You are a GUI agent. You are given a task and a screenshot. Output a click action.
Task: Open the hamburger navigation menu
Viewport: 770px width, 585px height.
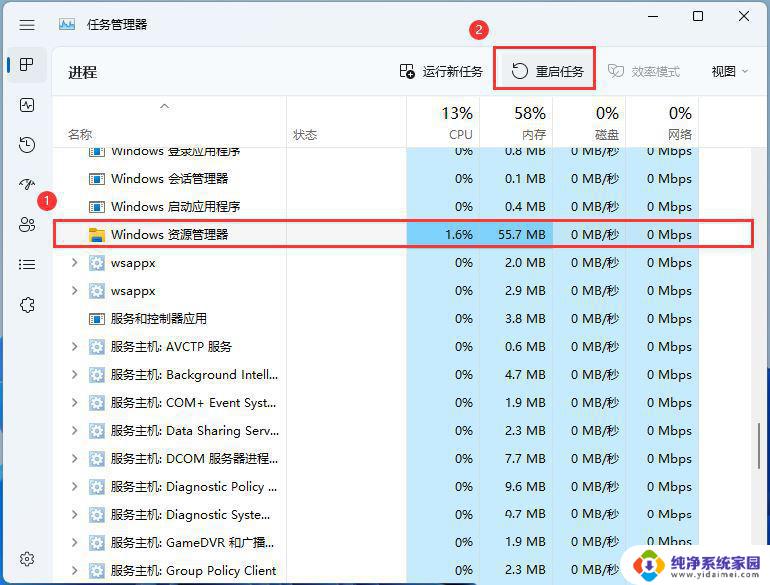coord(27,25)
